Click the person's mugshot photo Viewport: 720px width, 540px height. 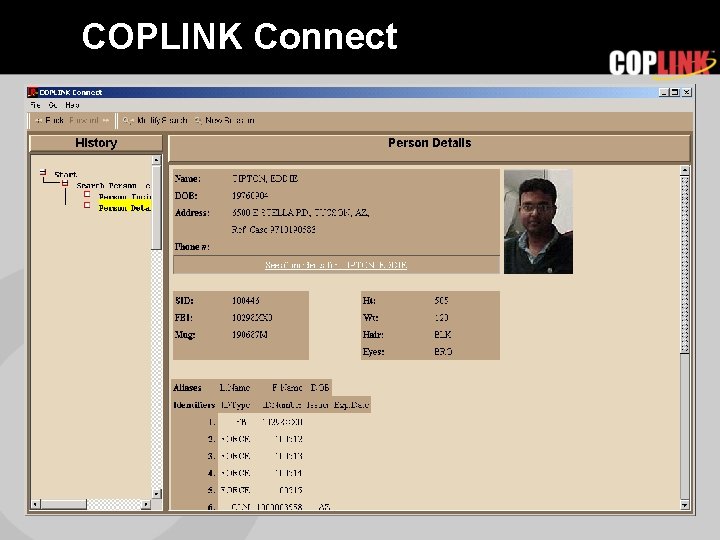pyautogui.click(x=538, y=221)
